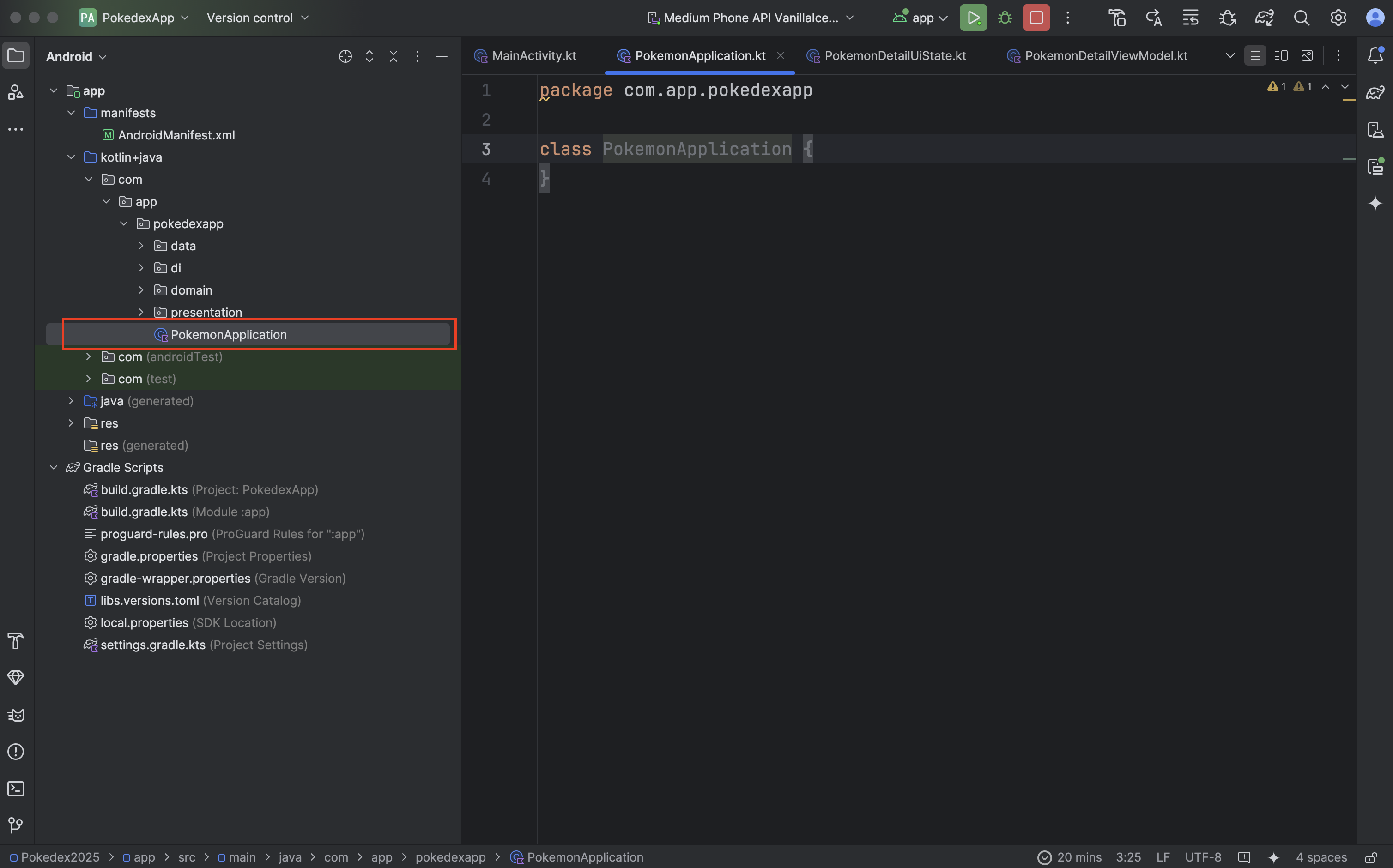This screenshot has width=1393, height=868.
Task: Collapse the Gradle Scripts node
Action: pyautogui.click(x=54, y=467)
